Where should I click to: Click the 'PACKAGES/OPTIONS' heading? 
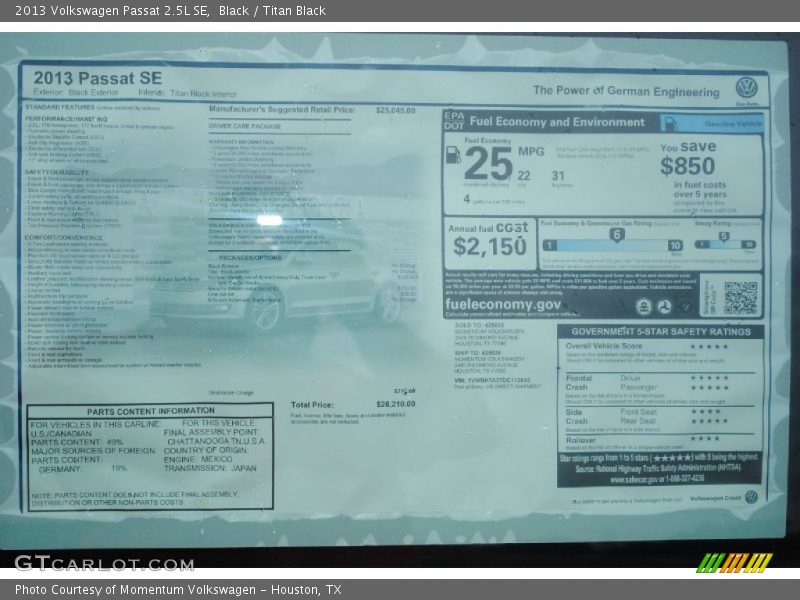coord(250,258)
